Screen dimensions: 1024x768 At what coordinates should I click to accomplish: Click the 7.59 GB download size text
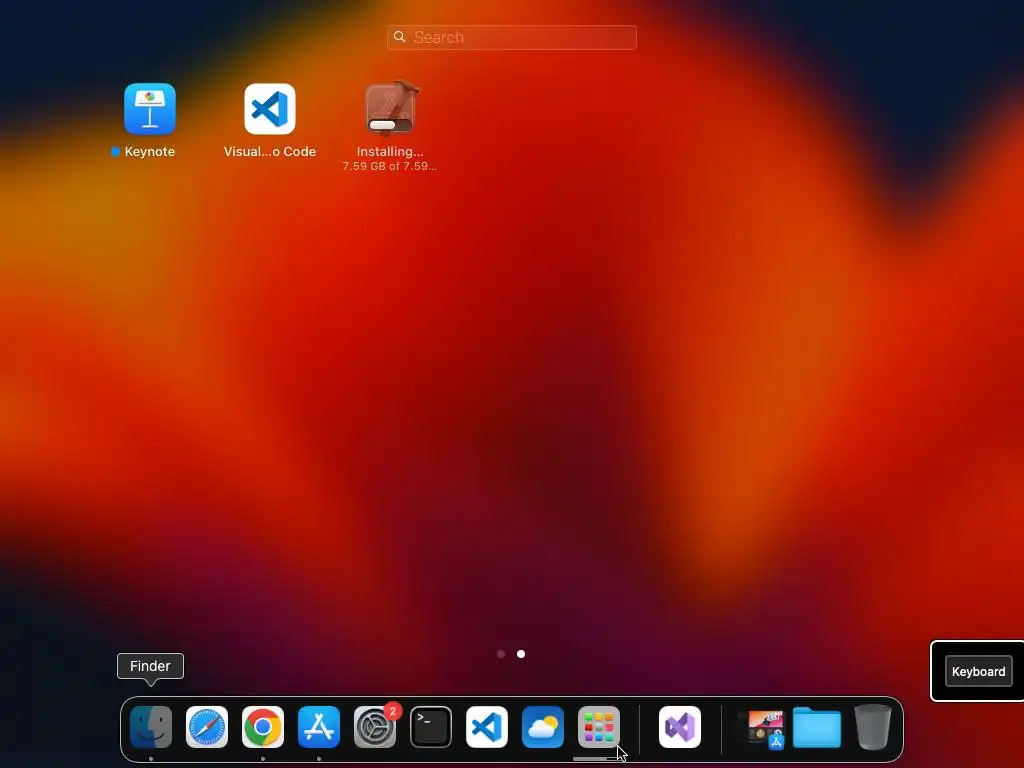(x=390, y=166)
